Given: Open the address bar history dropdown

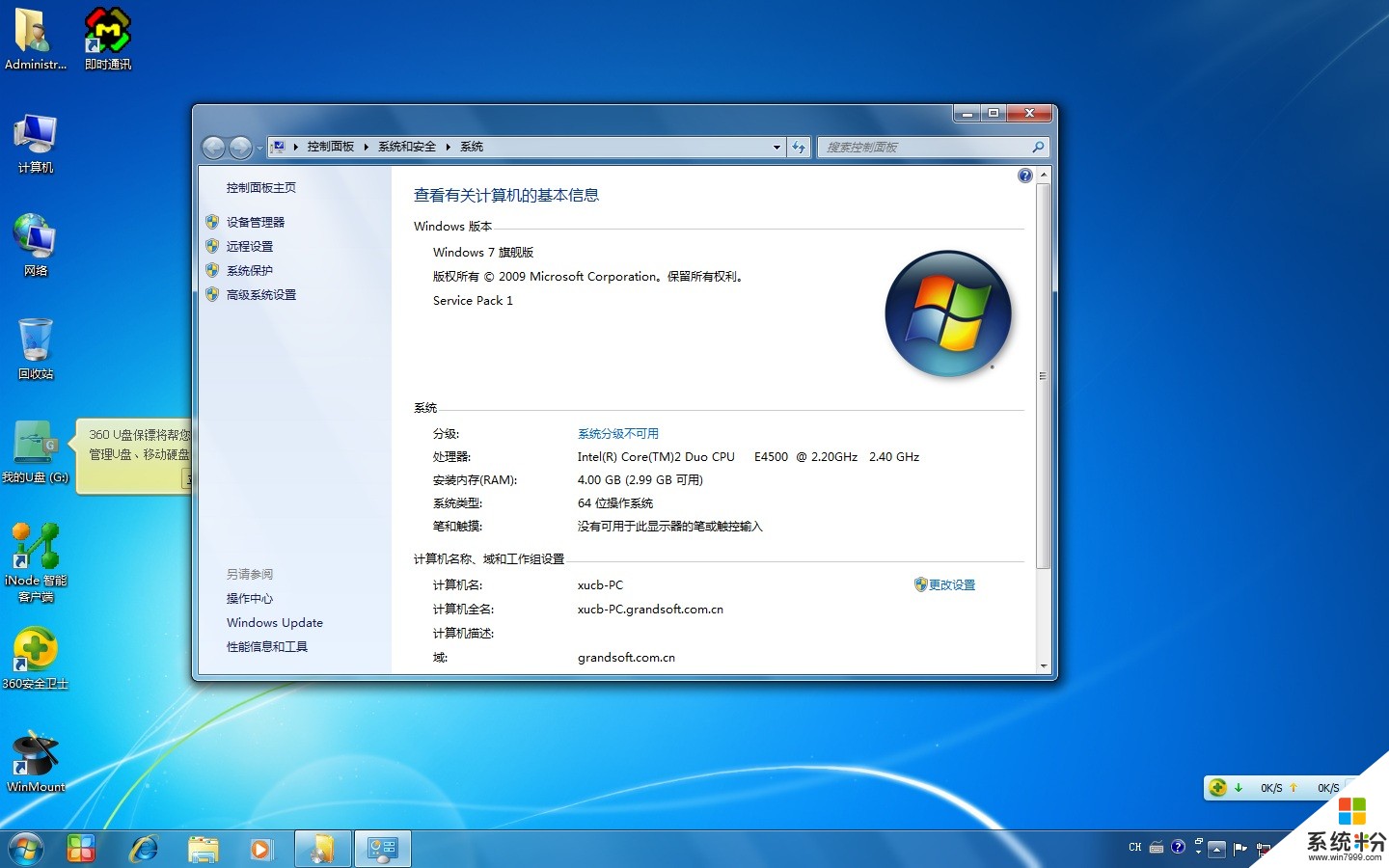Looking at the screenshot, I should [776, 147].
